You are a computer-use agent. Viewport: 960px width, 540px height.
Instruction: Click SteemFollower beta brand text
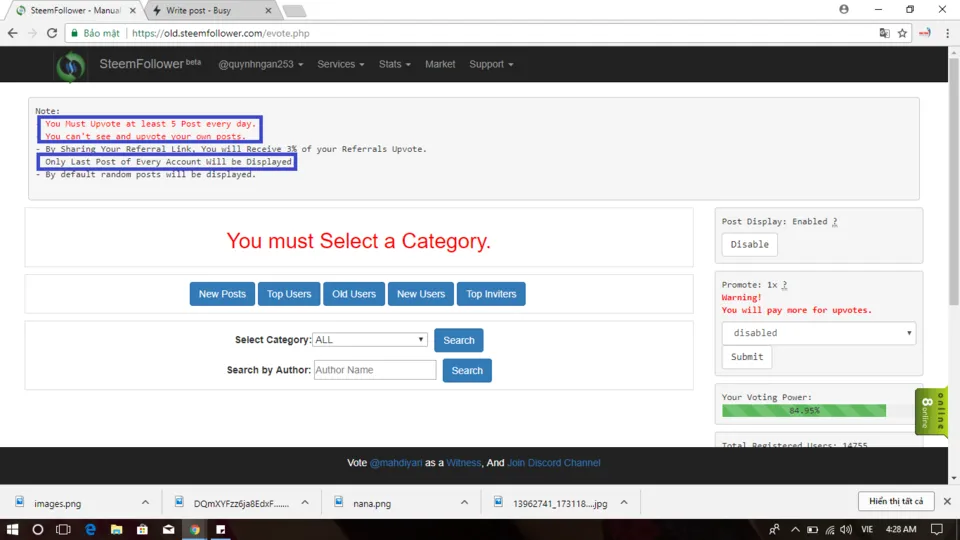click(x=150, y=64)
